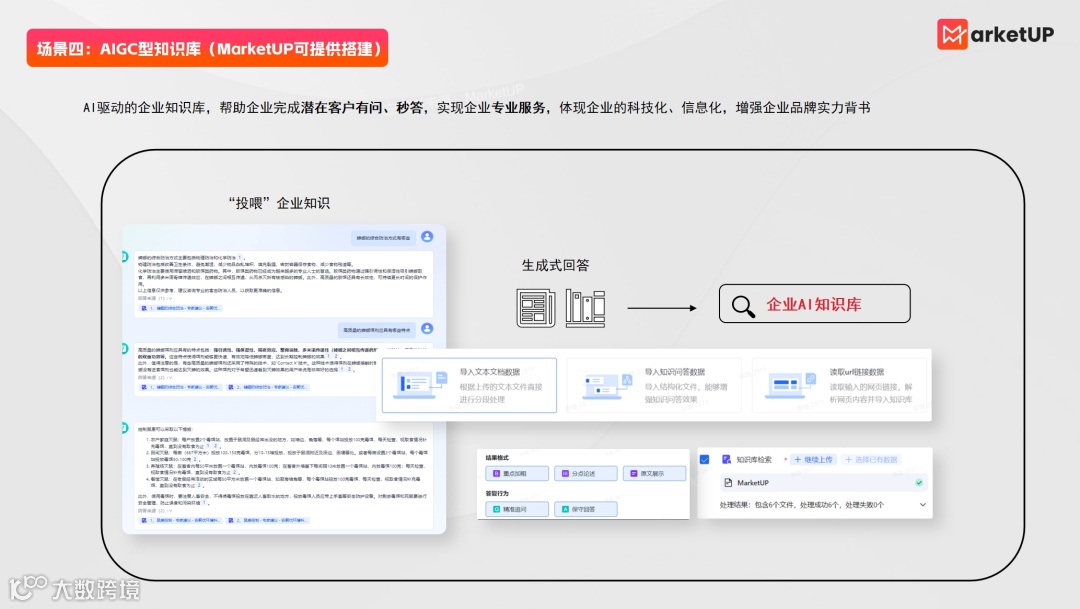This screenshot has width=1080, height=609.
Task: Enable the 知识库检索 checkbox
Action: coord(704,459)
